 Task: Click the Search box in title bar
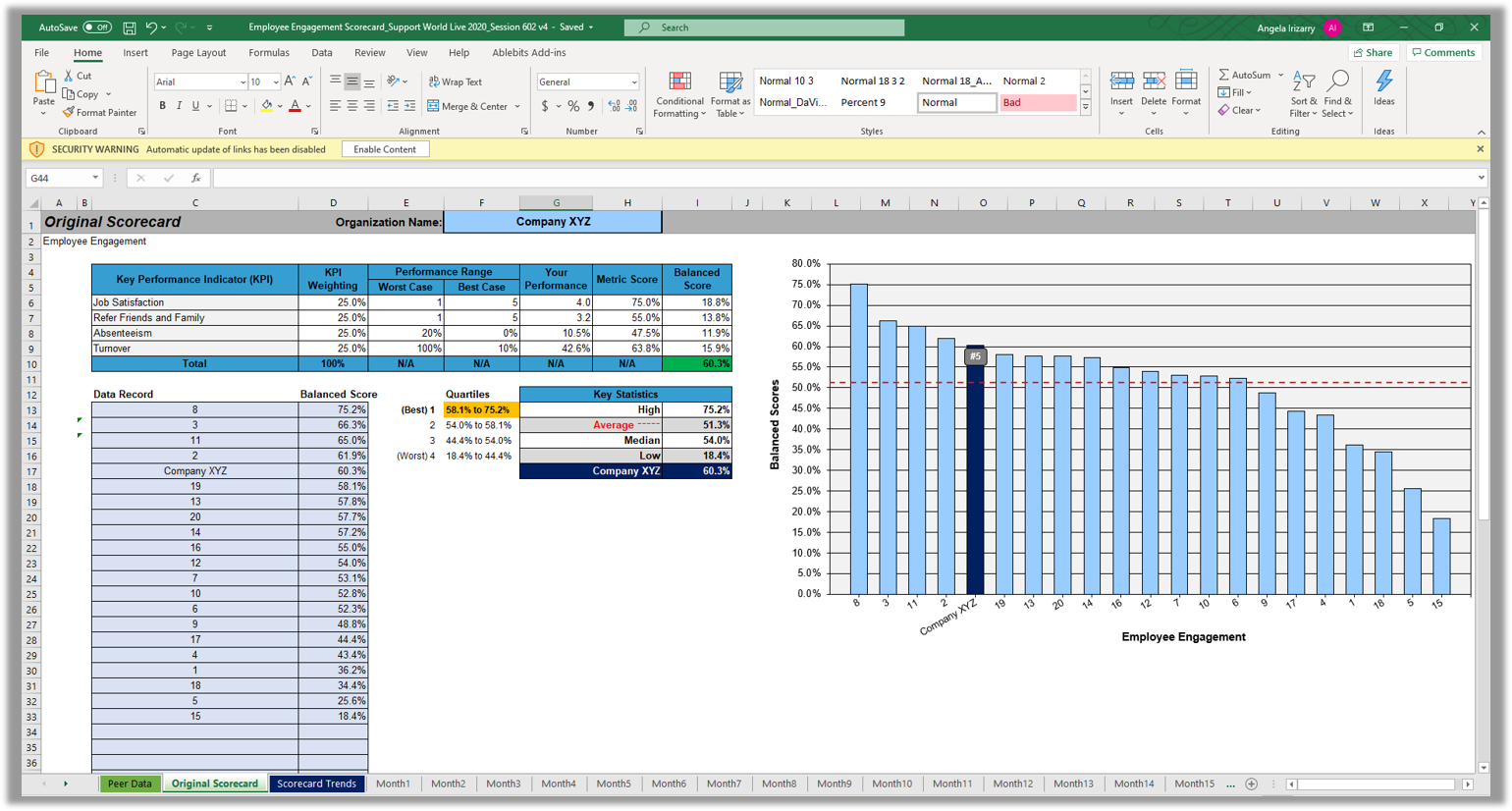[x=764, y=27]
